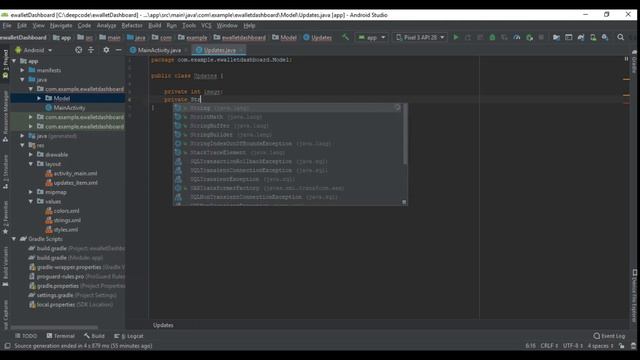Image resolution: width=640 pixels, height=360 pixels.
Task: Toggle the Build Variants side strip button
Action: point(5,266)
